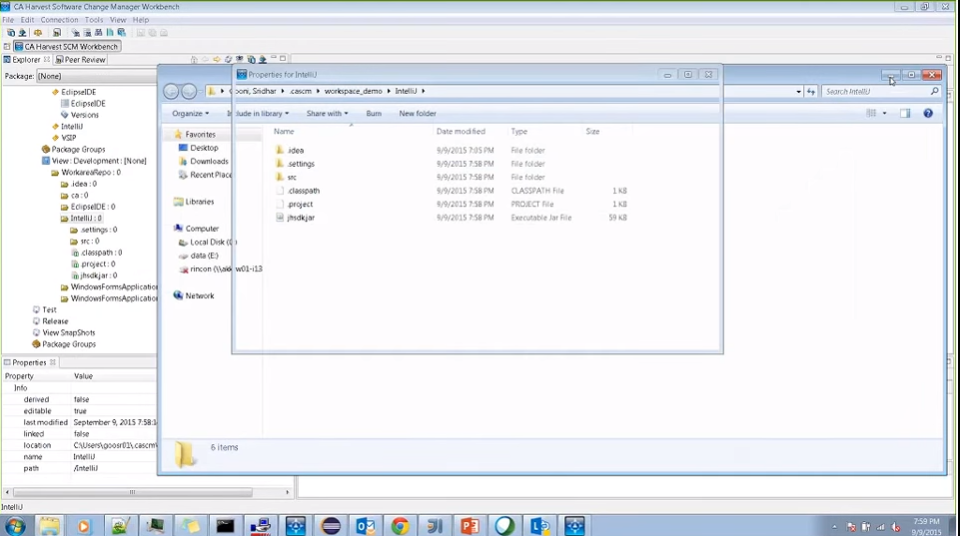Select the .classpath file row
960x536 pixels.
tap(451, 191)
